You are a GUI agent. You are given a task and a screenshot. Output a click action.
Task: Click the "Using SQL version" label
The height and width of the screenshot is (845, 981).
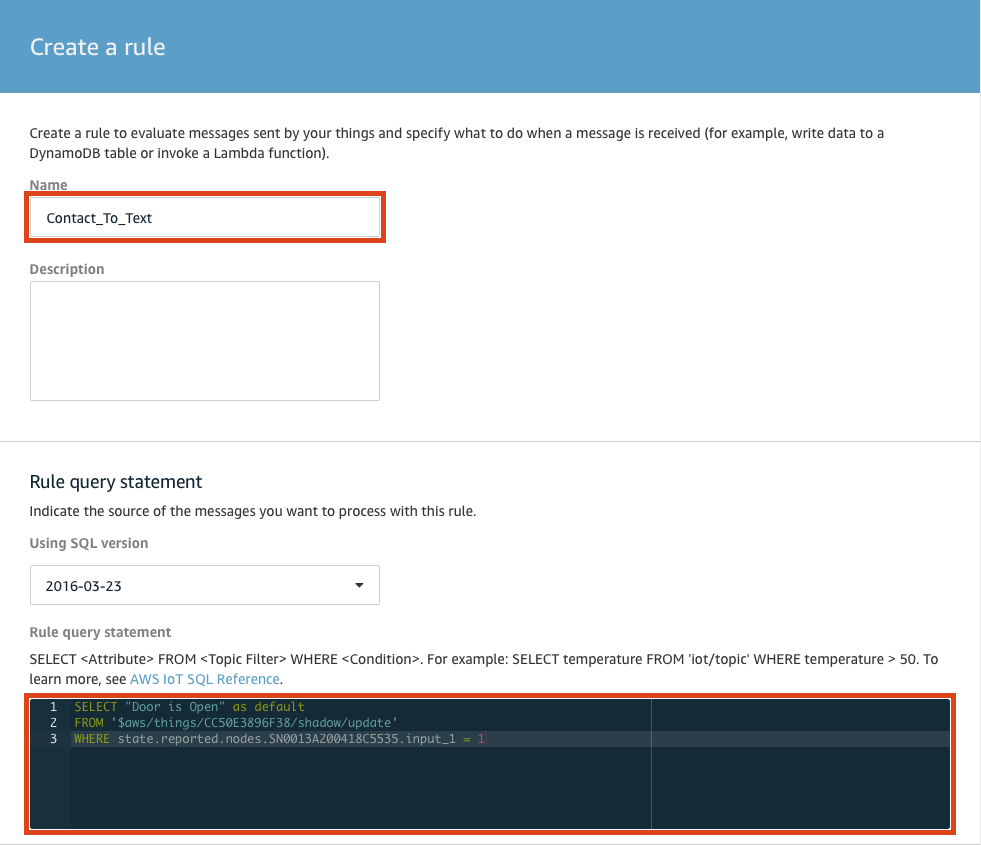point(89,543)
